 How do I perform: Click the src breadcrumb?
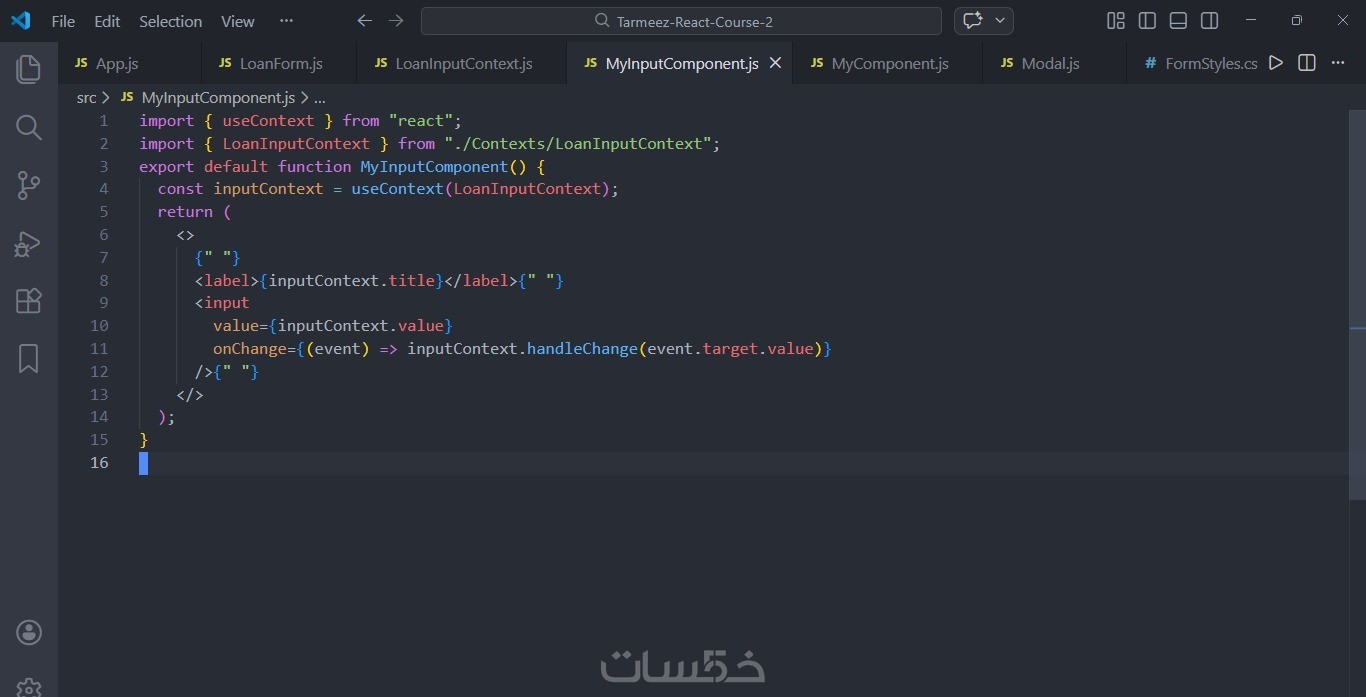pyautogui.click(x=87, y=97)
